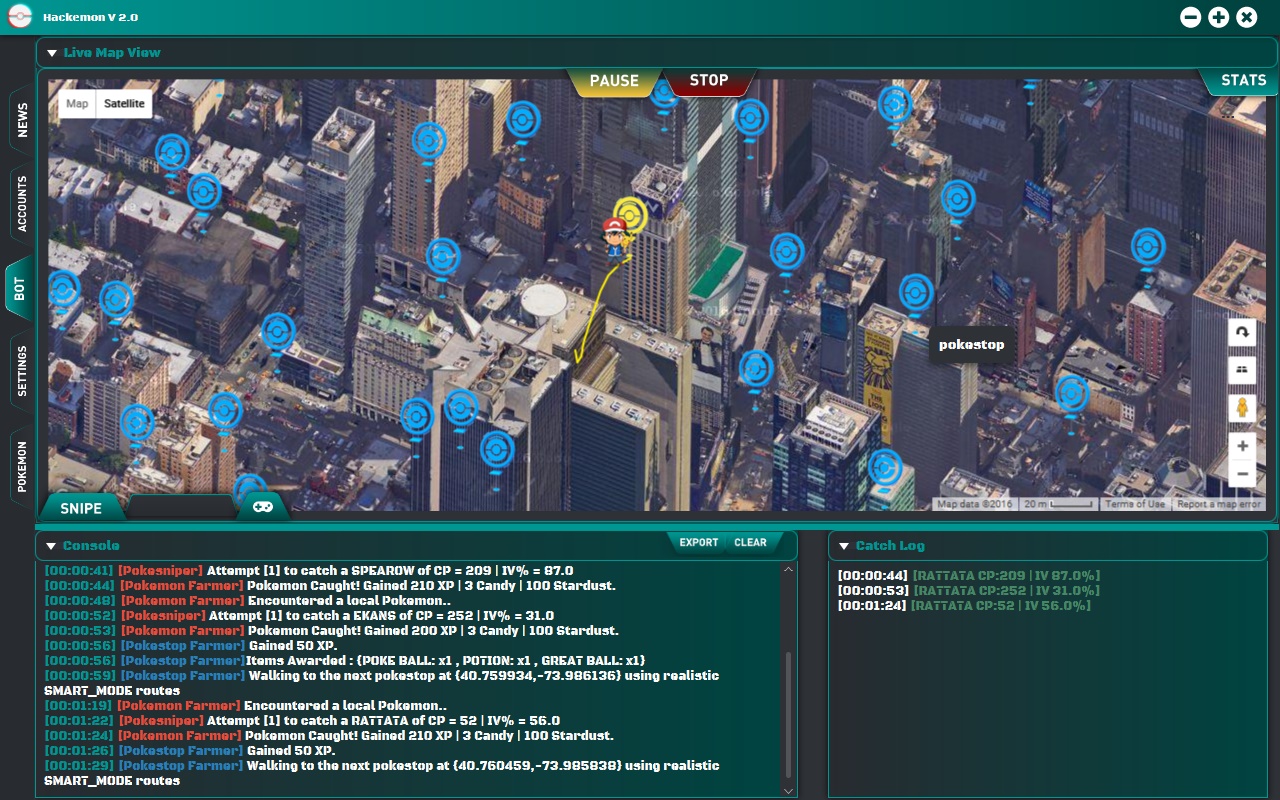Click catch log entry RATTATA CP:209
This screenshot has width=1280, height=800.
[969, 576]
